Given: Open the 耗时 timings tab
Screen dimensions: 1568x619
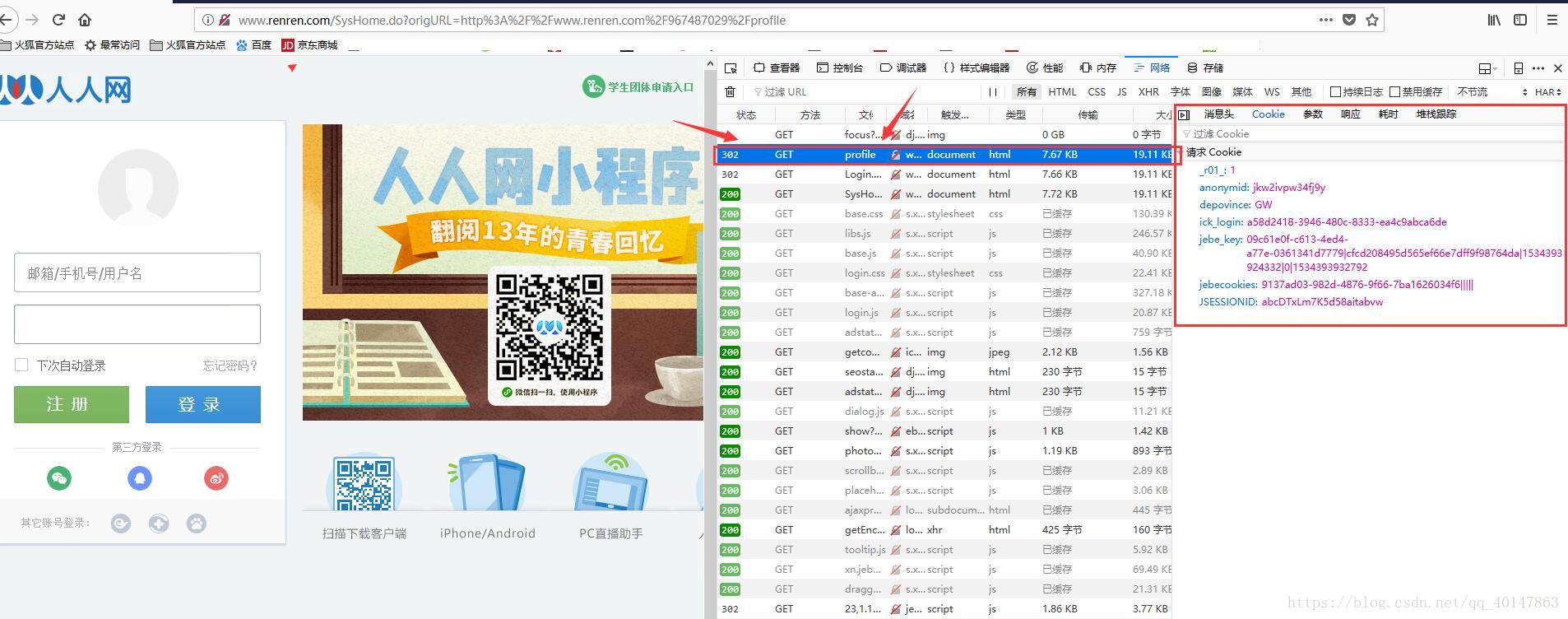Looking at the screenshot, I should 1389,114.
